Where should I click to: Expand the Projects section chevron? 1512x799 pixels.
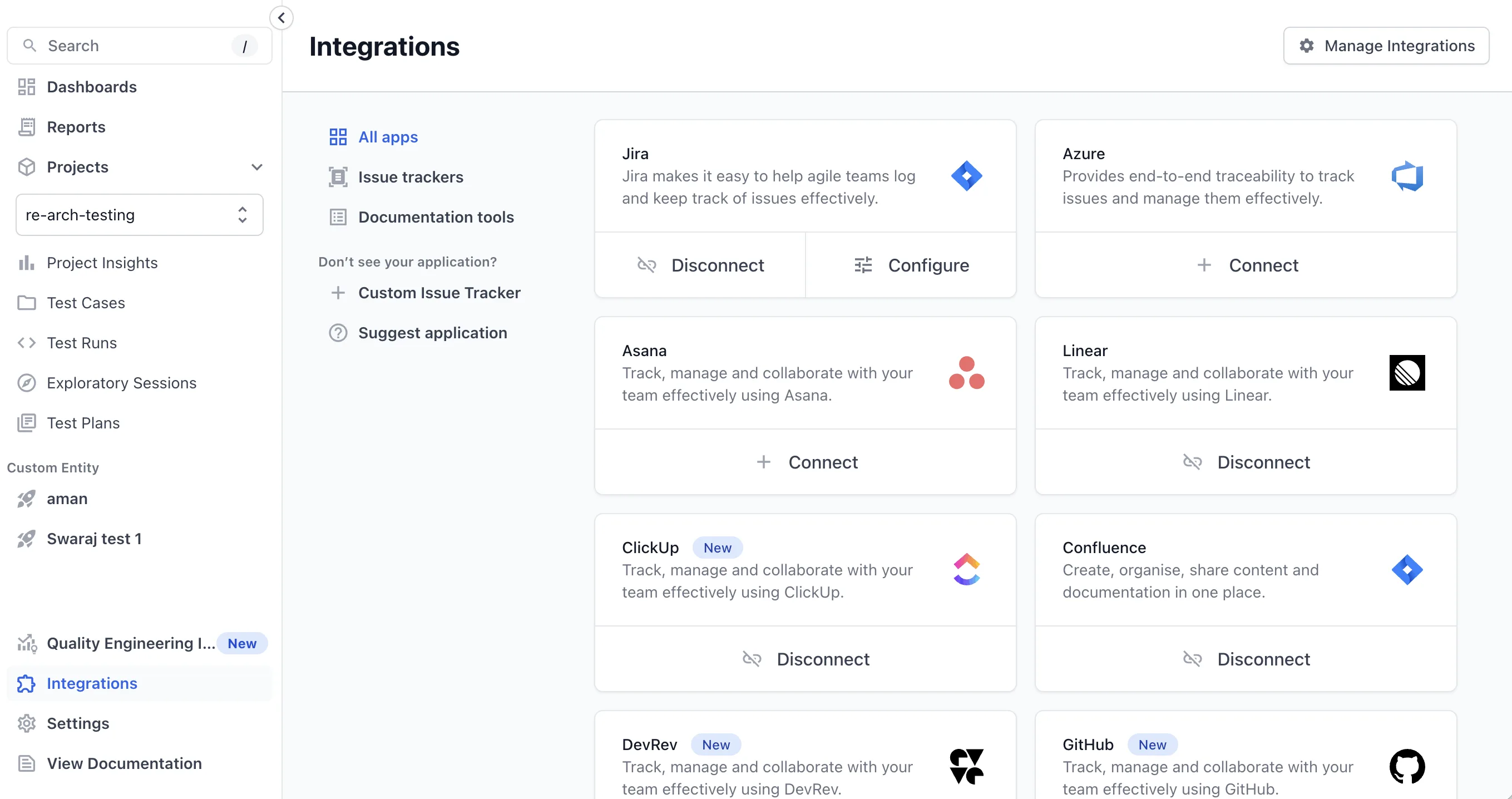pyautogui.click(x=256, y=167)
